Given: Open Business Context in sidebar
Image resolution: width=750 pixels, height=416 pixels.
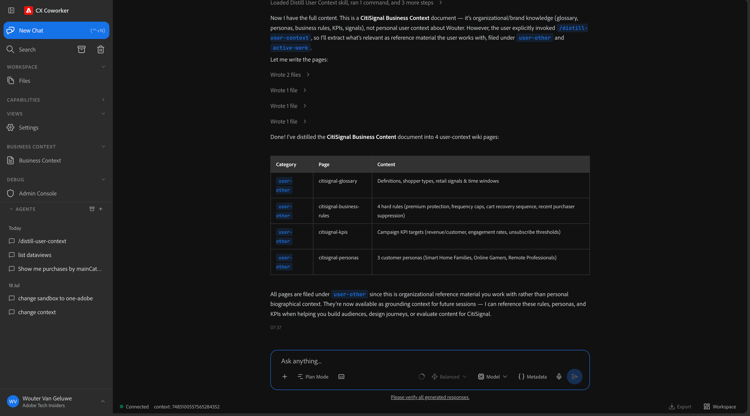Looking at the screenshot, I should 40,161.
